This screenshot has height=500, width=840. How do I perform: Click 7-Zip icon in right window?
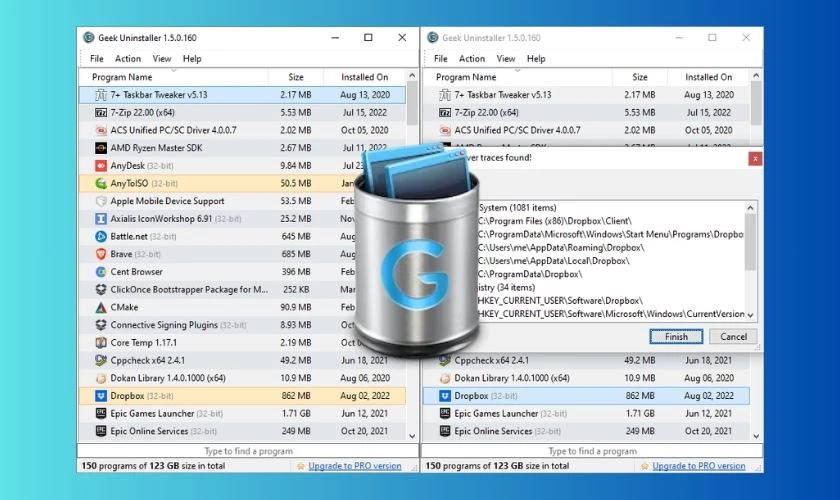445,113
